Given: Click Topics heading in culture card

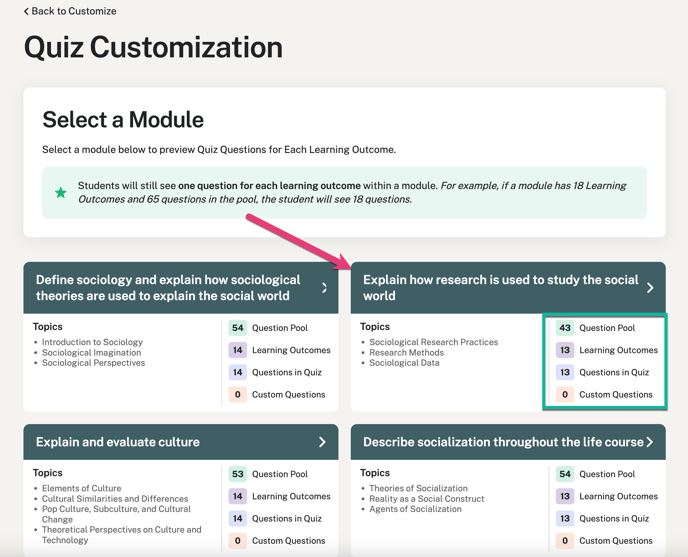Looking at the screenshot, I should (47, 473).
